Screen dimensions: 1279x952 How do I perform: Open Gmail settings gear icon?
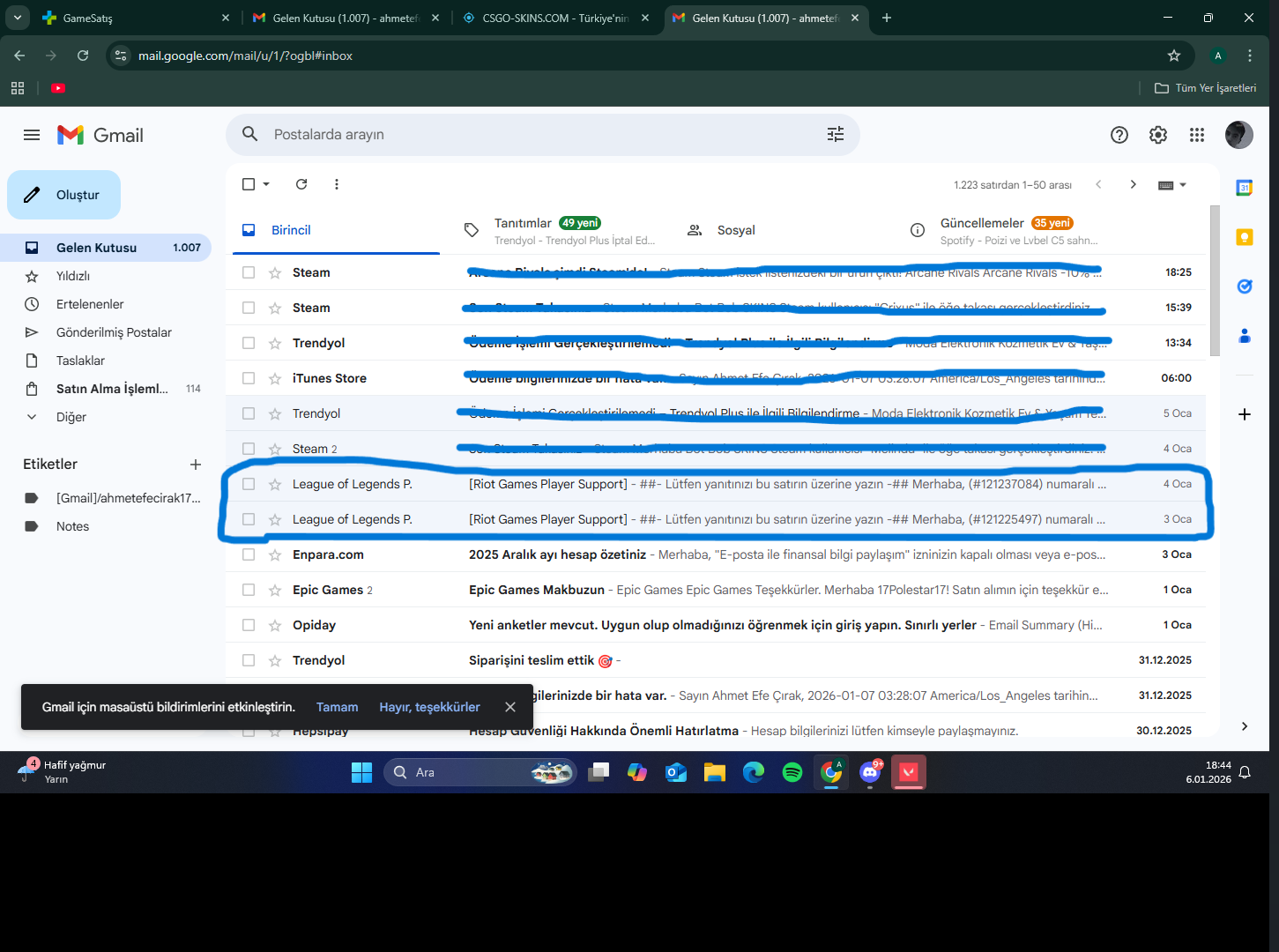click(1158, 135)
